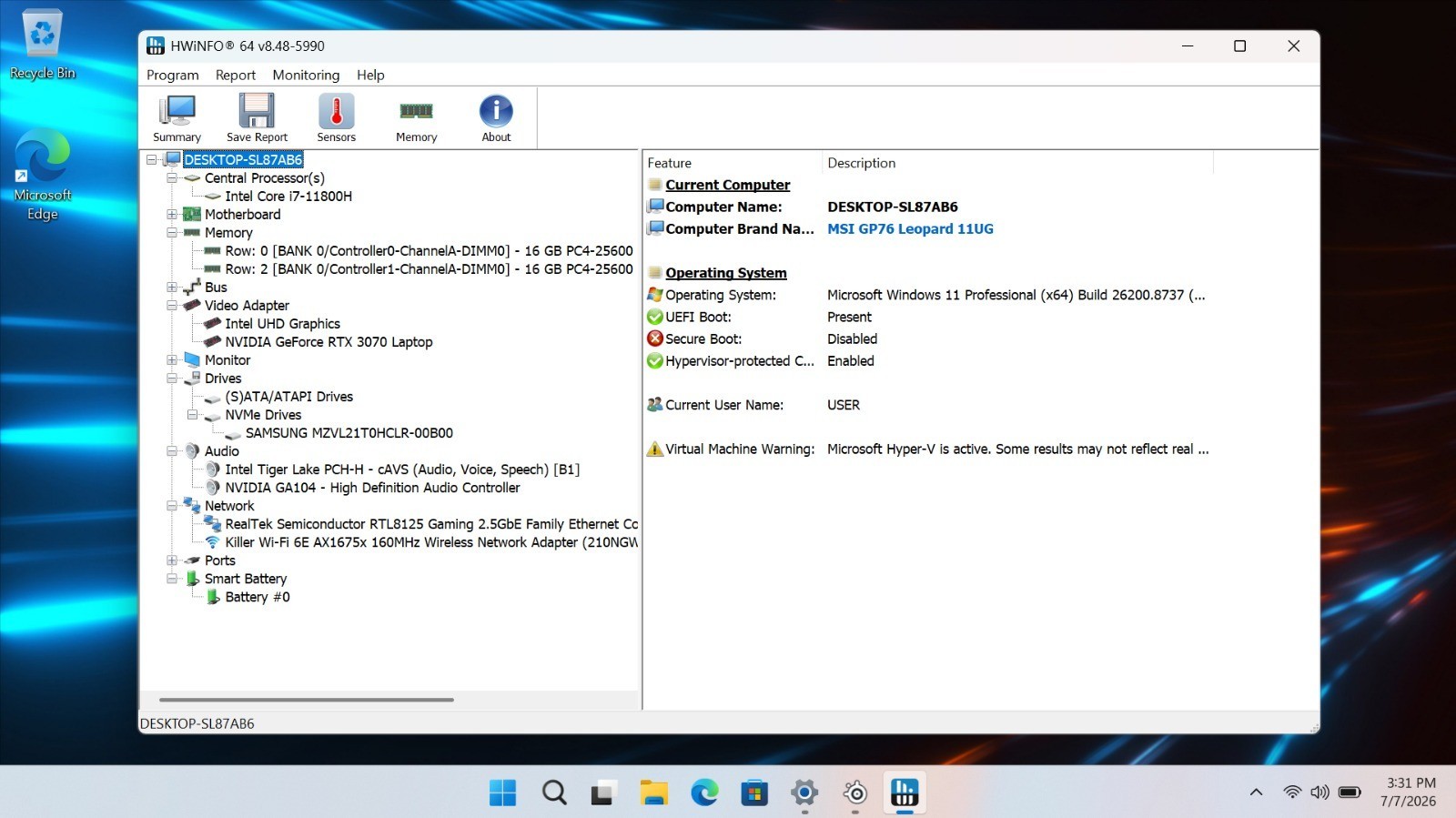Collapse the Video Adapter node
Screen dimensions: 1456x818
[x=172, y=306]
